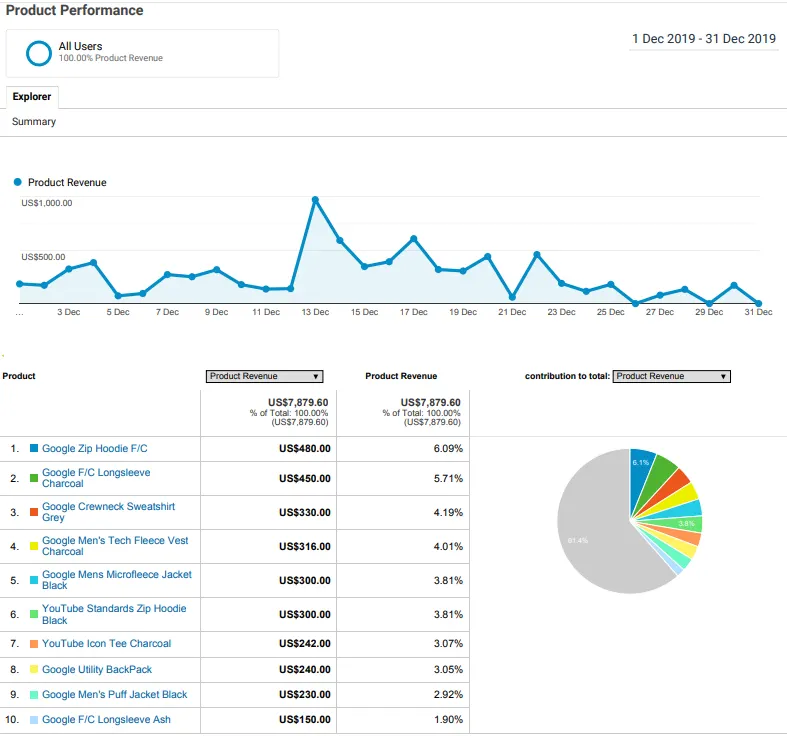Click the US$330.00 revenue cell

click(x=305, y=513)
